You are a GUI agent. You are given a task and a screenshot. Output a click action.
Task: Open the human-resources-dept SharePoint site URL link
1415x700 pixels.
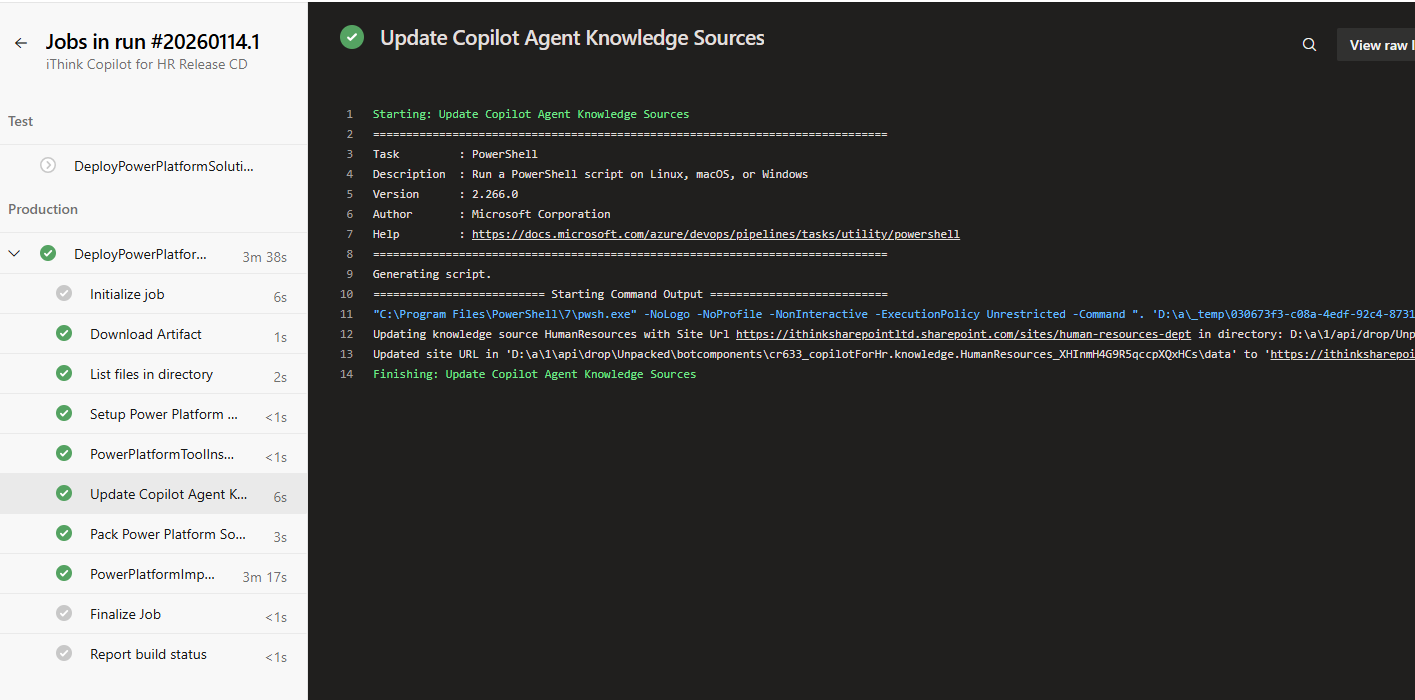pyautogui.click(x=963, y=334)
